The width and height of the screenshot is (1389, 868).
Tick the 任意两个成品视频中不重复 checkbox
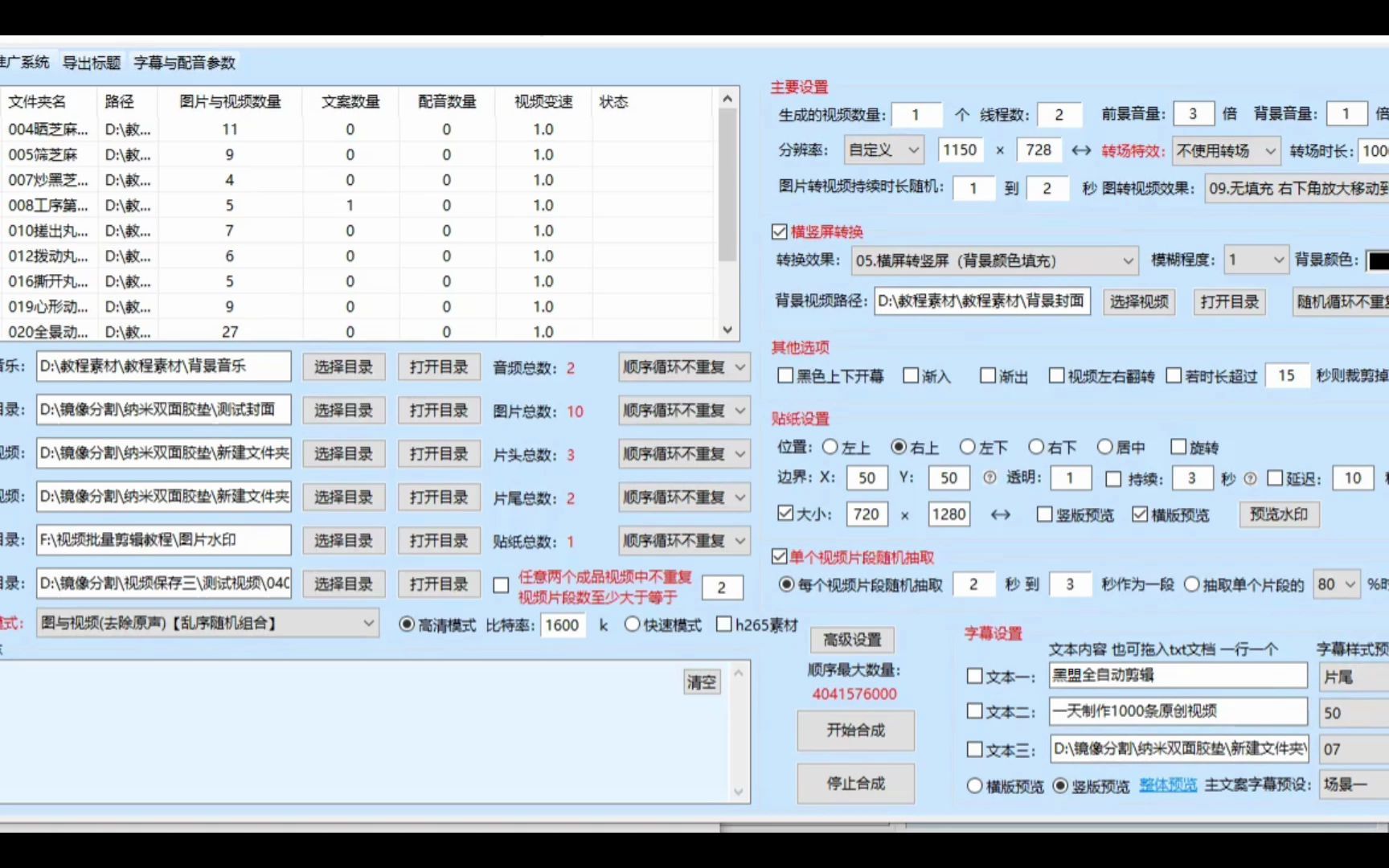(501, 585)
